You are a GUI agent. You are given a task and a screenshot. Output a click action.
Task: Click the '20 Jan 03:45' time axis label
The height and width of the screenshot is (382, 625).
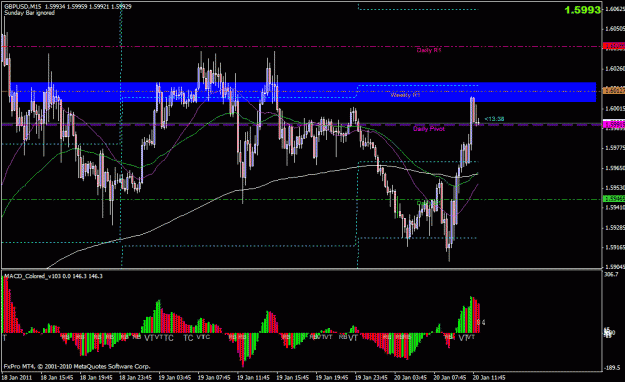[x=410, y=377]
